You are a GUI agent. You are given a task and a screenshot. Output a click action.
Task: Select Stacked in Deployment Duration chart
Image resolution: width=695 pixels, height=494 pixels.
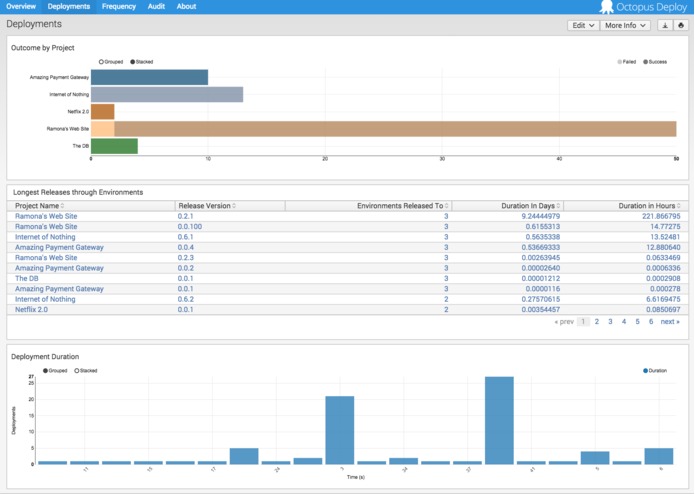(86, 370)
